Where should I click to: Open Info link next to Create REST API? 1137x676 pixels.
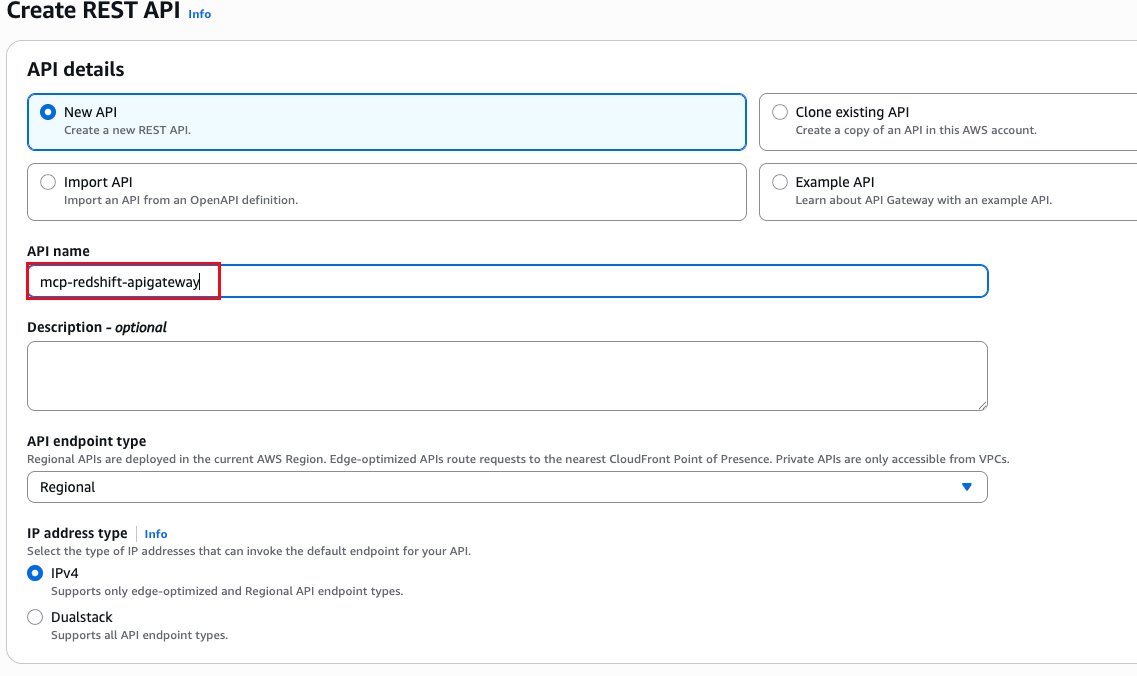pyautogui.click(x=199, y=14)
